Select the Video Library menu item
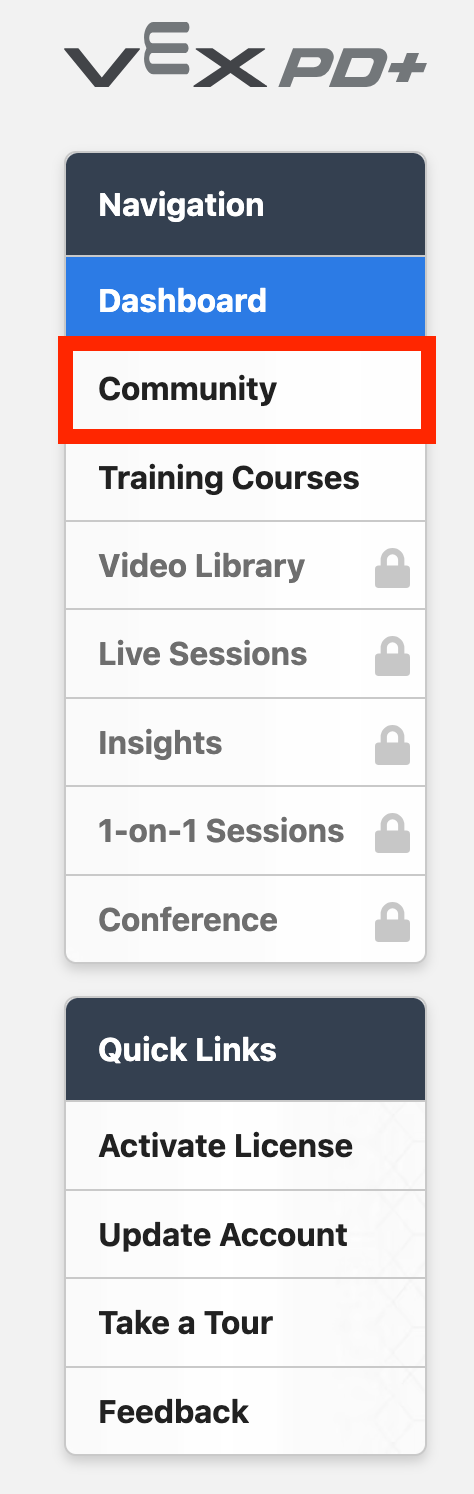 click(x=246, y=566)
